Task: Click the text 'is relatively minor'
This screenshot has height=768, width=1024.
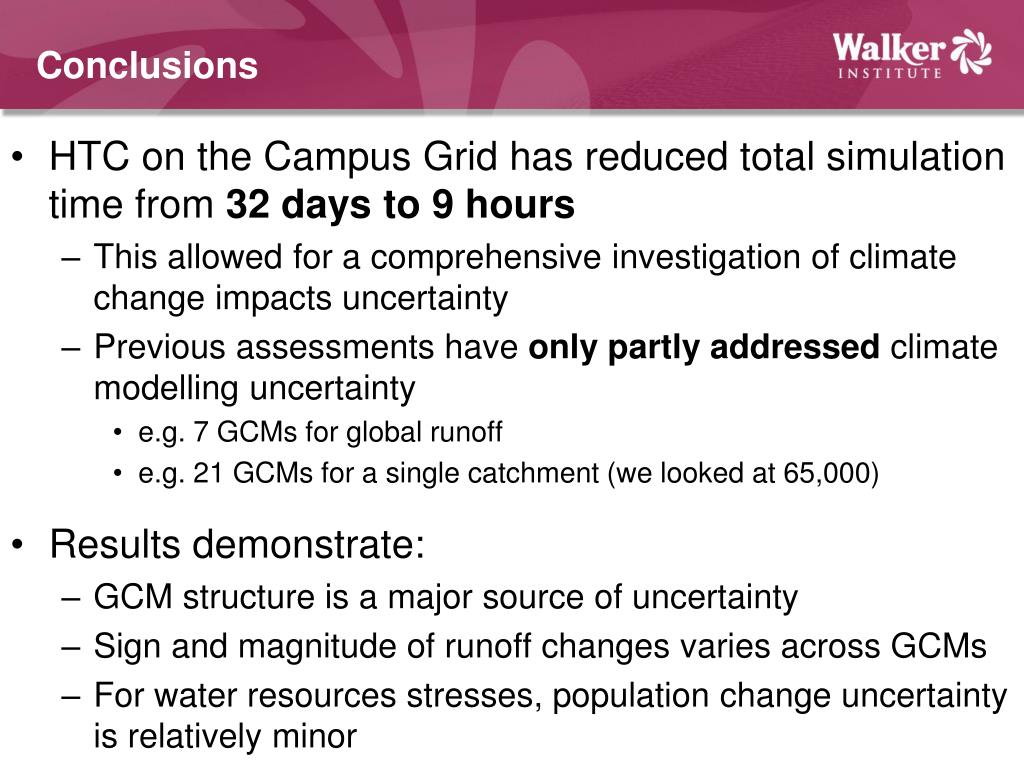Action: click(x=225, y=736)
